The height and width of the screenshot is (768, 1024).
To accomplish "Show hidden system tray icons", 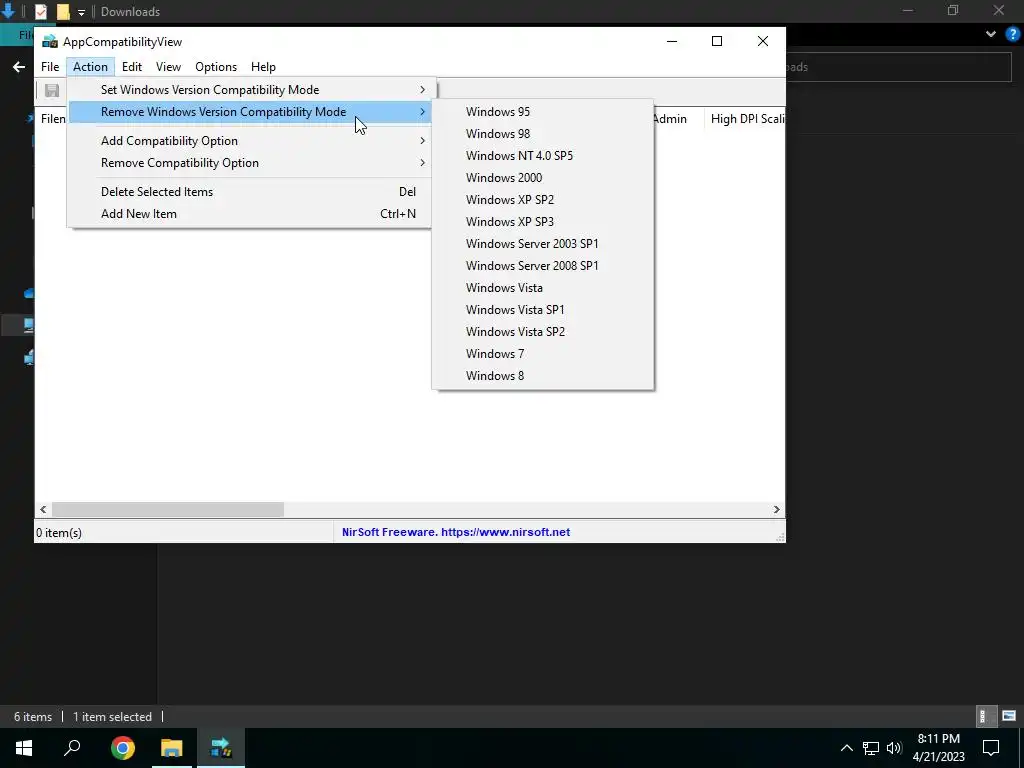I will (846, 748).
